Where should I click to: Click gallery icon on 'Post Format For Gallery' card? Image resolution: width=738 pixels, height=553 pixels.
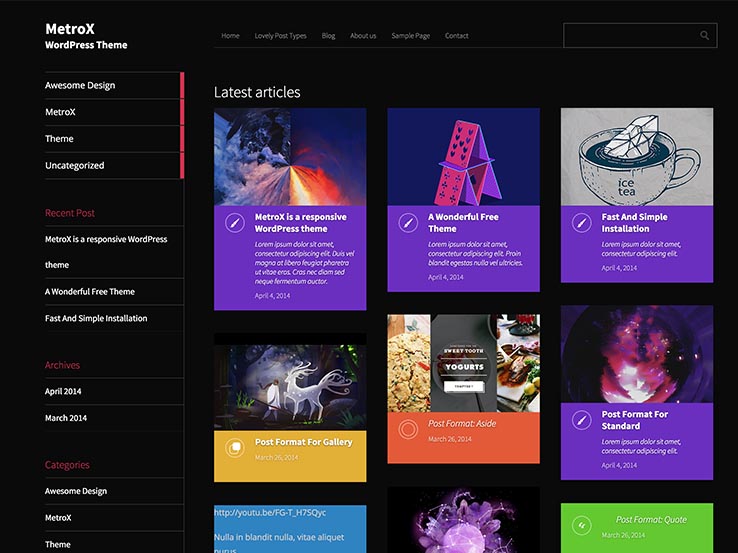coord(234,448)
